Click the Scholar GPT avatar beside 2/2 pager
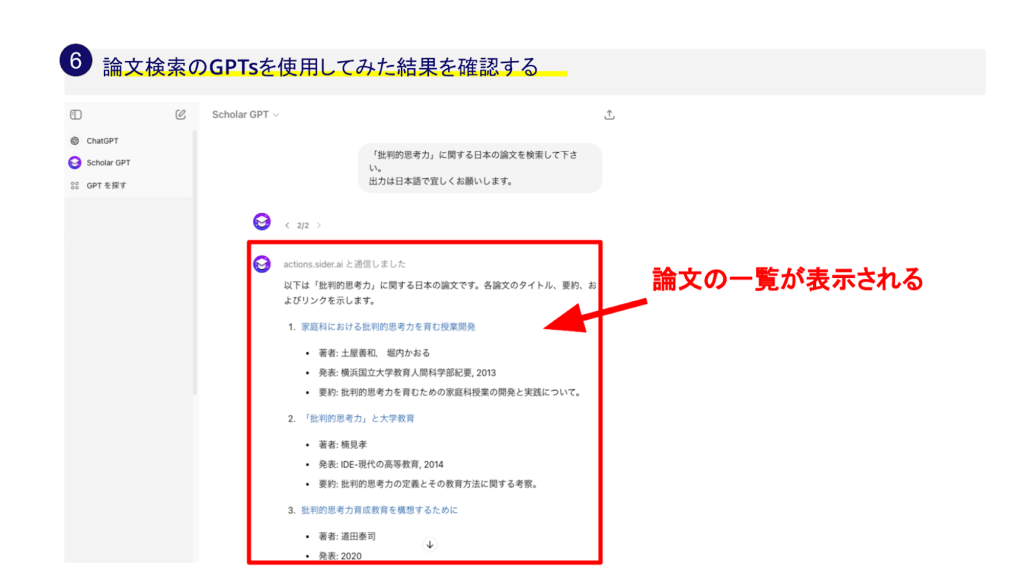Screen dimensions: 1024x576 (261, 222)
